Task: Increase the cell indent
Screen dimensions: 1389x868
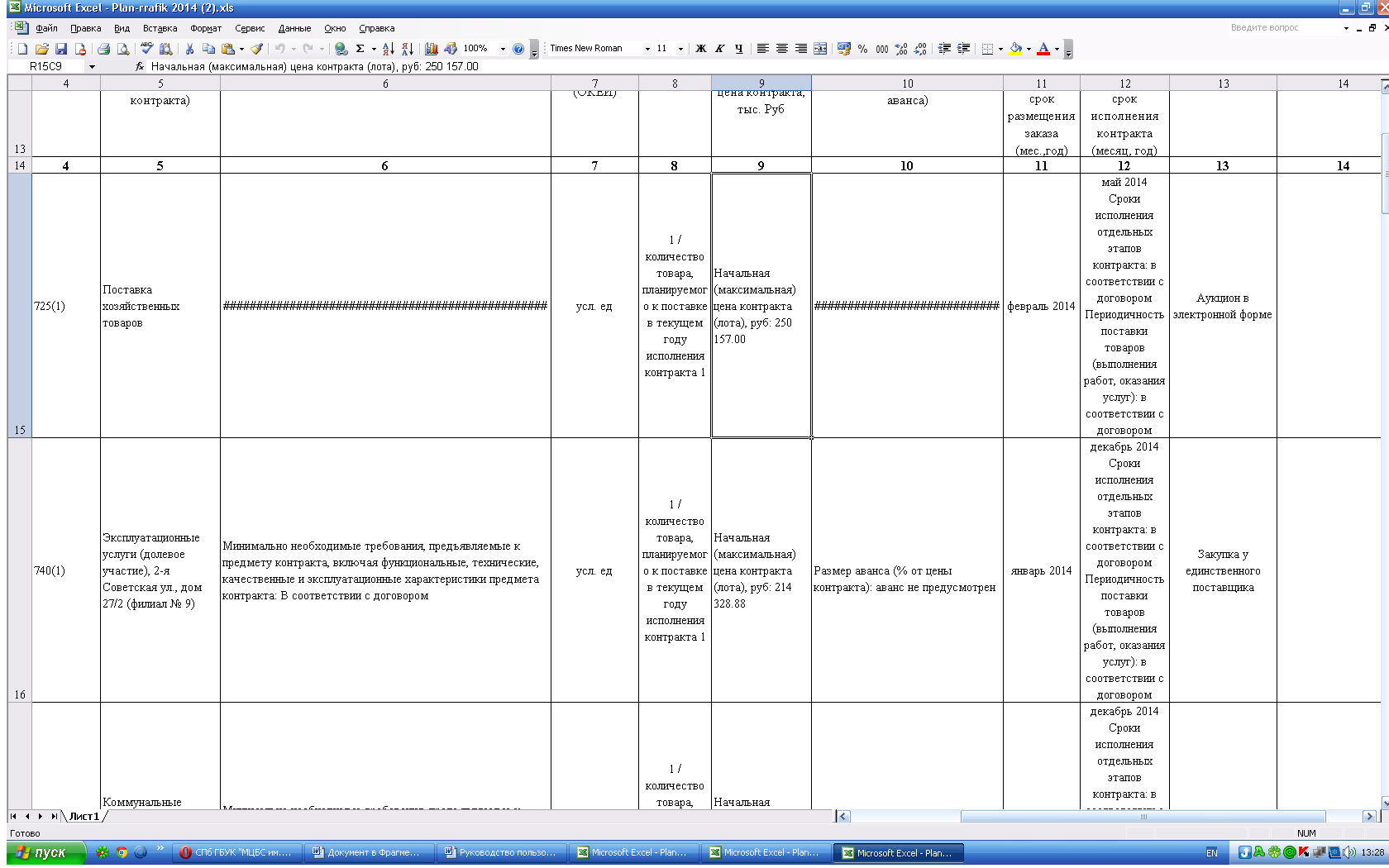Action: (x=963, y=49)
